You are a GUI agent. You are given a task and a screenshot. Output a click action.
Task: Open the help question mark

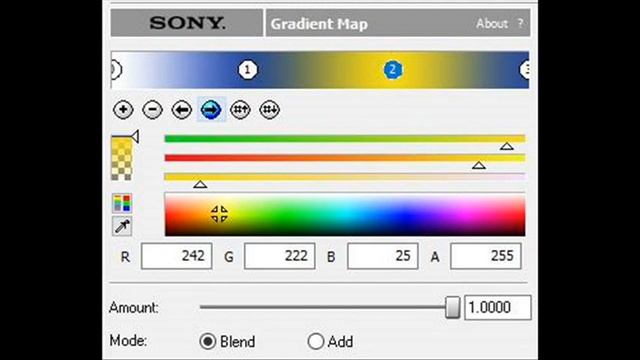(x=520, y=23)
